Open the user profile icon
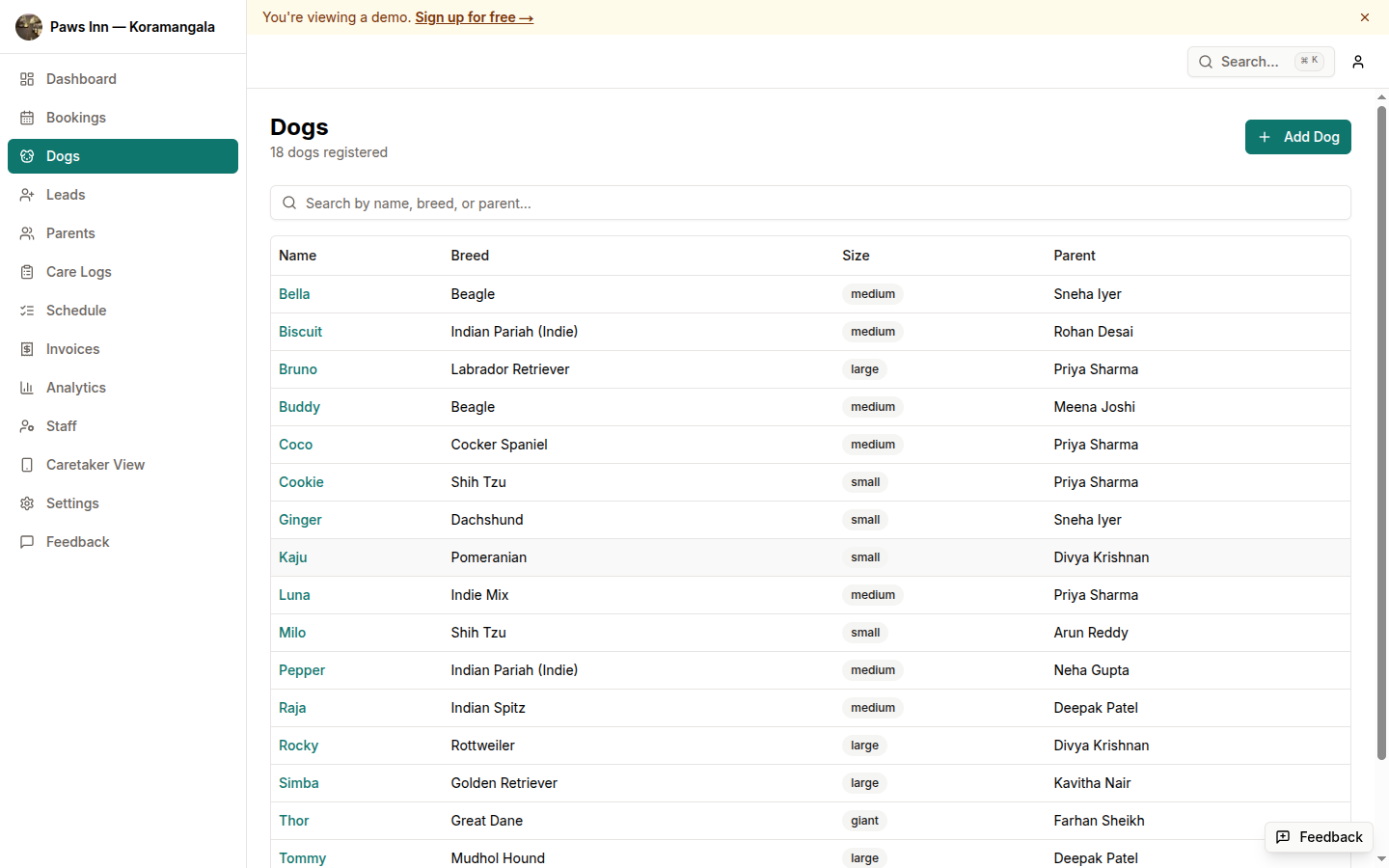 (x=1357, y=62)
